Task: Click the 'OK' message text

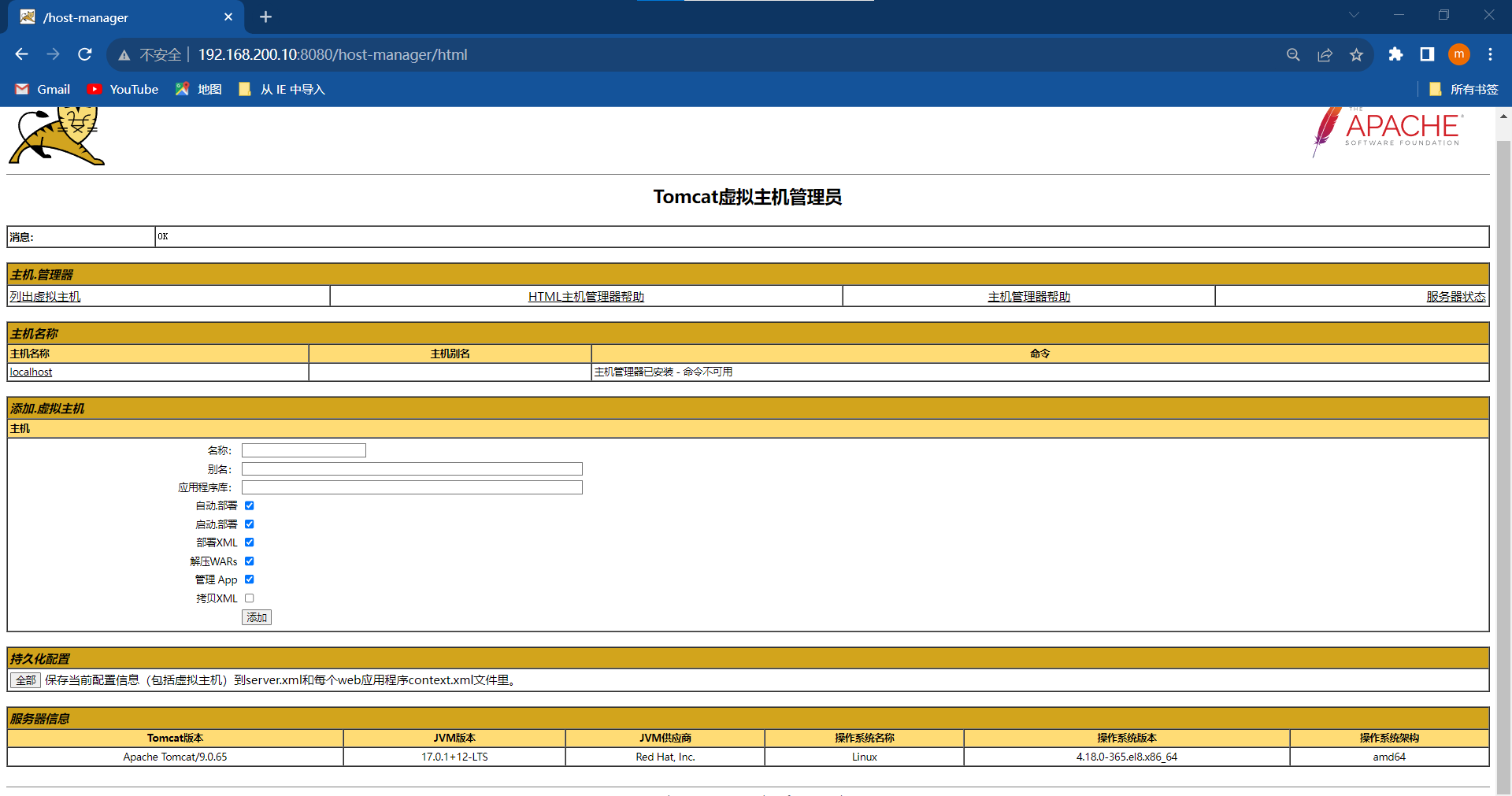Action: [x=162, y=236]
